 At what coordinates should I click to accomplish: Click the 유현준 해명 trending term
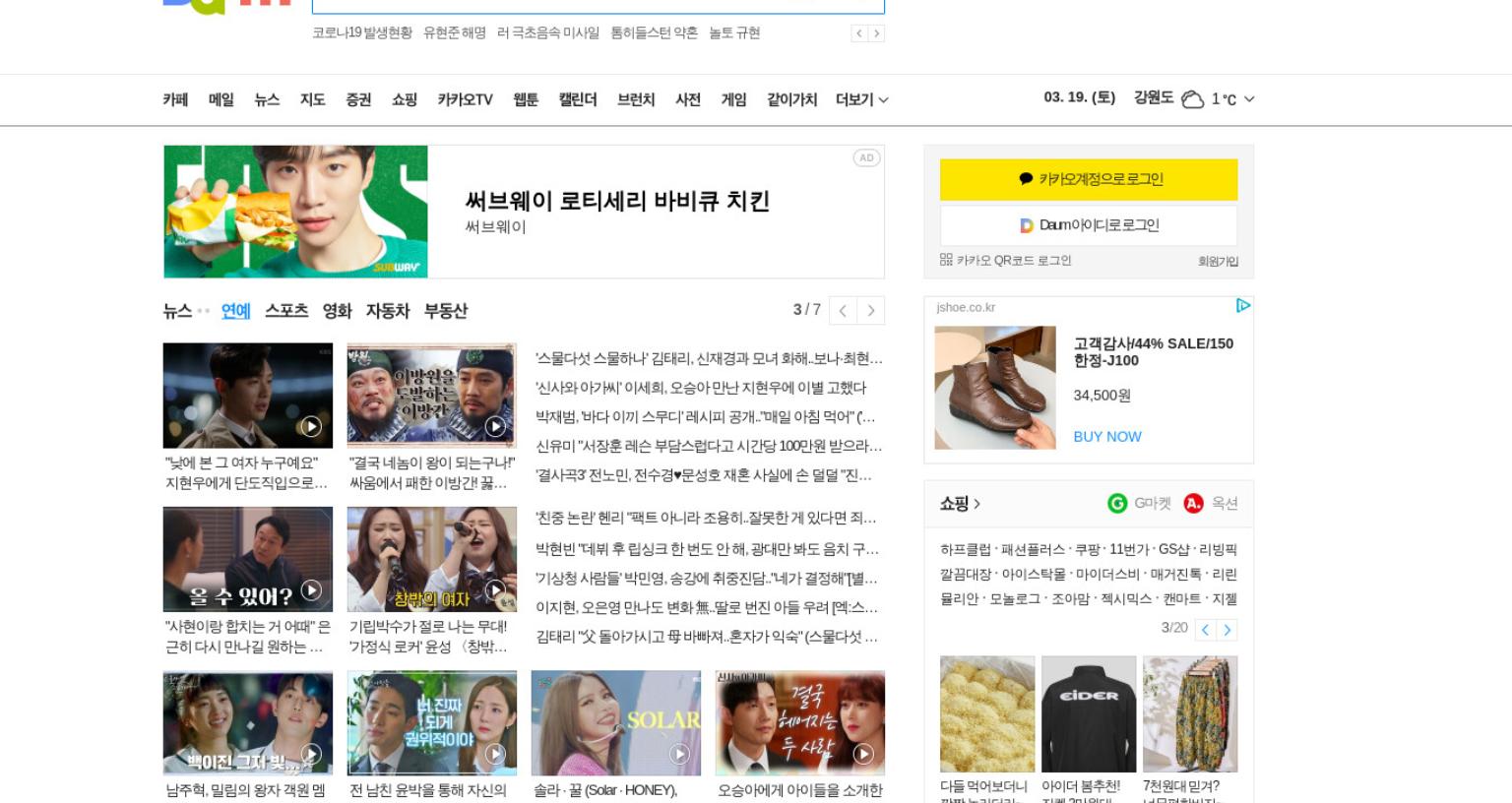(455, 33)
